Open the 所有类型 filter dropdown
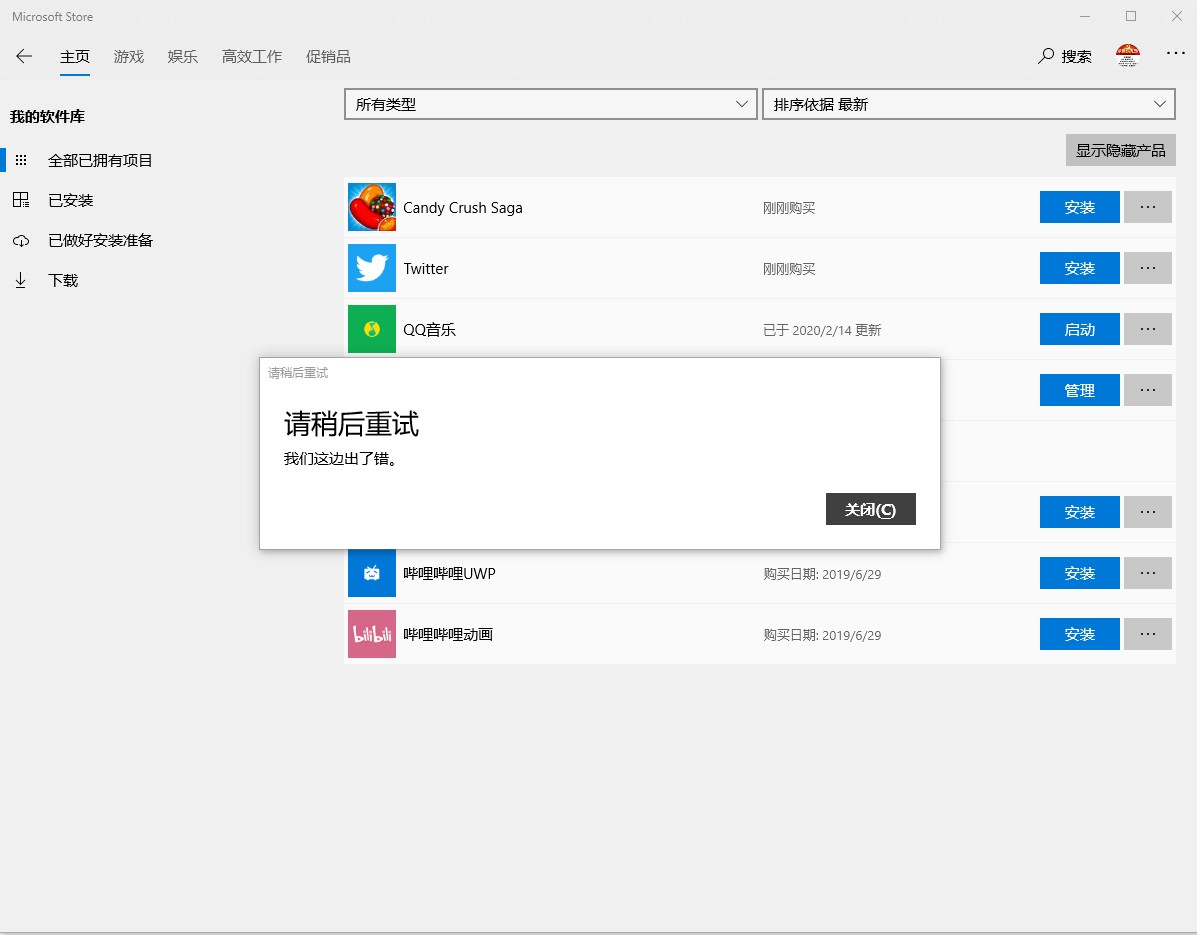 point(550,105)
